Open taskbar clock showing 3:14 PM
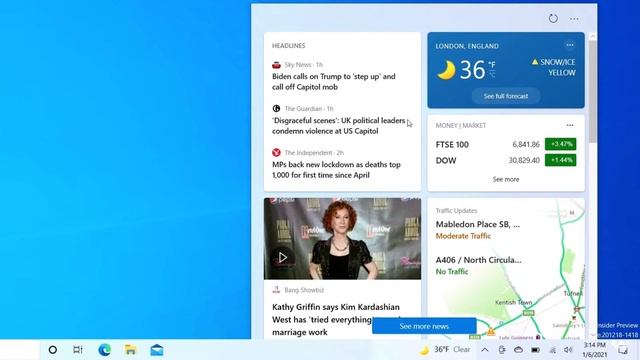 pyautogui.click(x=595, y=350)
